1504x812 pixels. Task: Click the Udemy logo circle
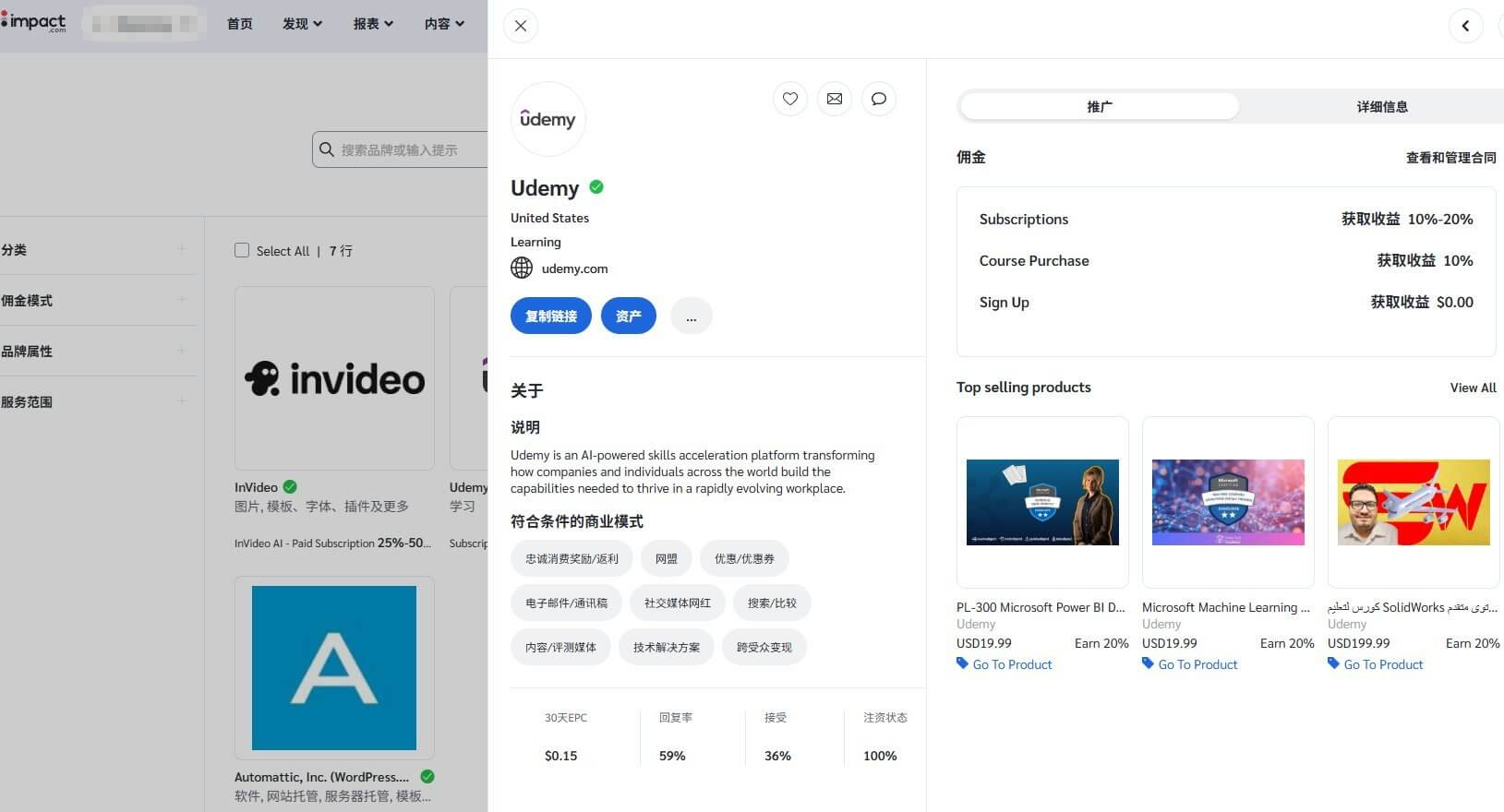pos(547,119)
